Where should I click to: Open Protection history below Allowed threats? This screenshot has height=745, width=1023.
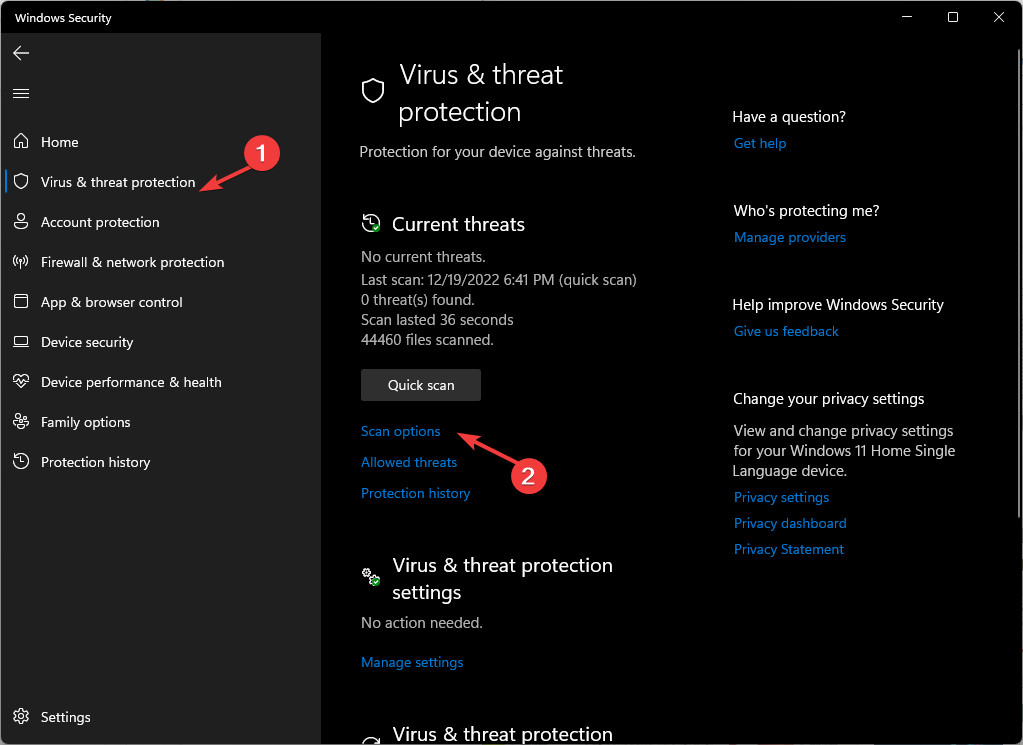click(415, 492)
